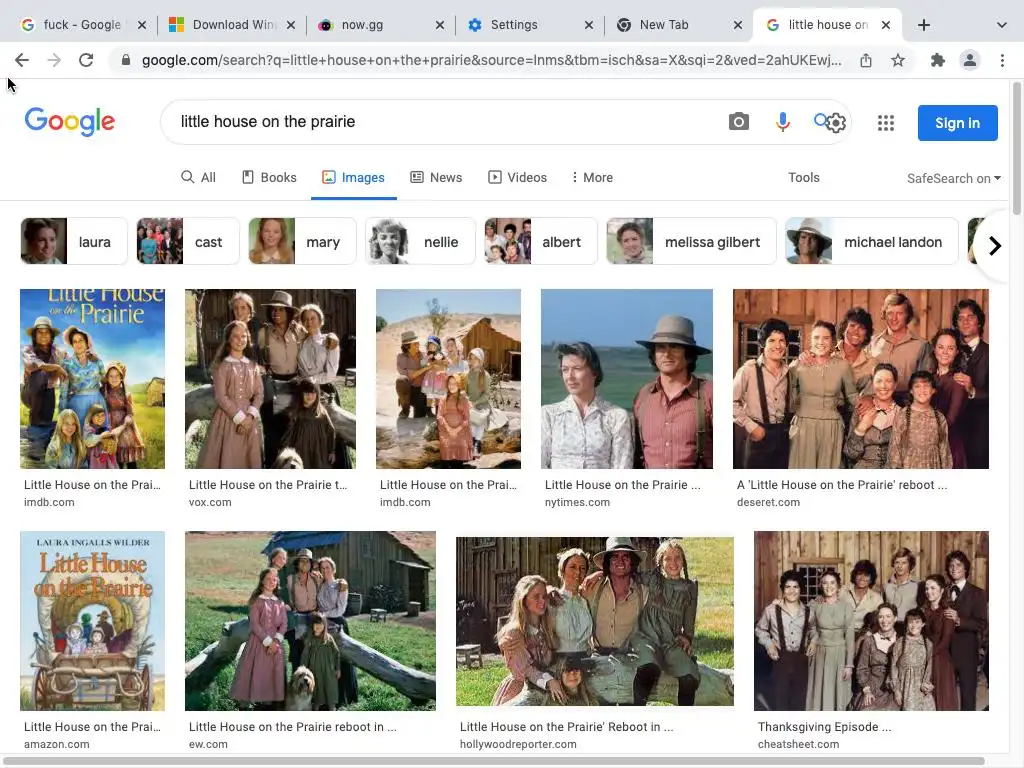Open the hollywoodreporter.com image result
The image size is (1024, 768).
[594, 621]
